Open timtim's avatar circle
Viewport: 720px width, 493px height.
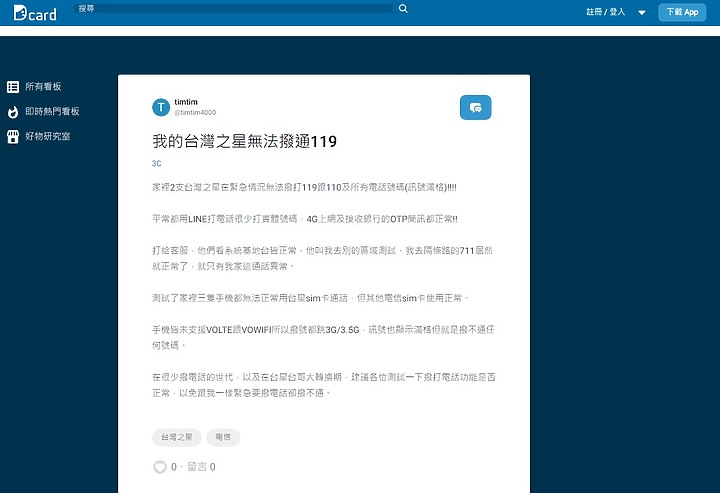161,107
